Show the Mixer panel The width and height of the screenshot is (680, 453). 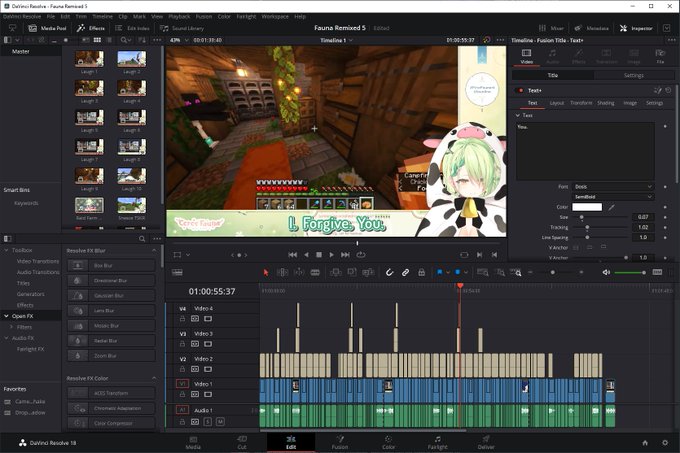click(551, 28)
